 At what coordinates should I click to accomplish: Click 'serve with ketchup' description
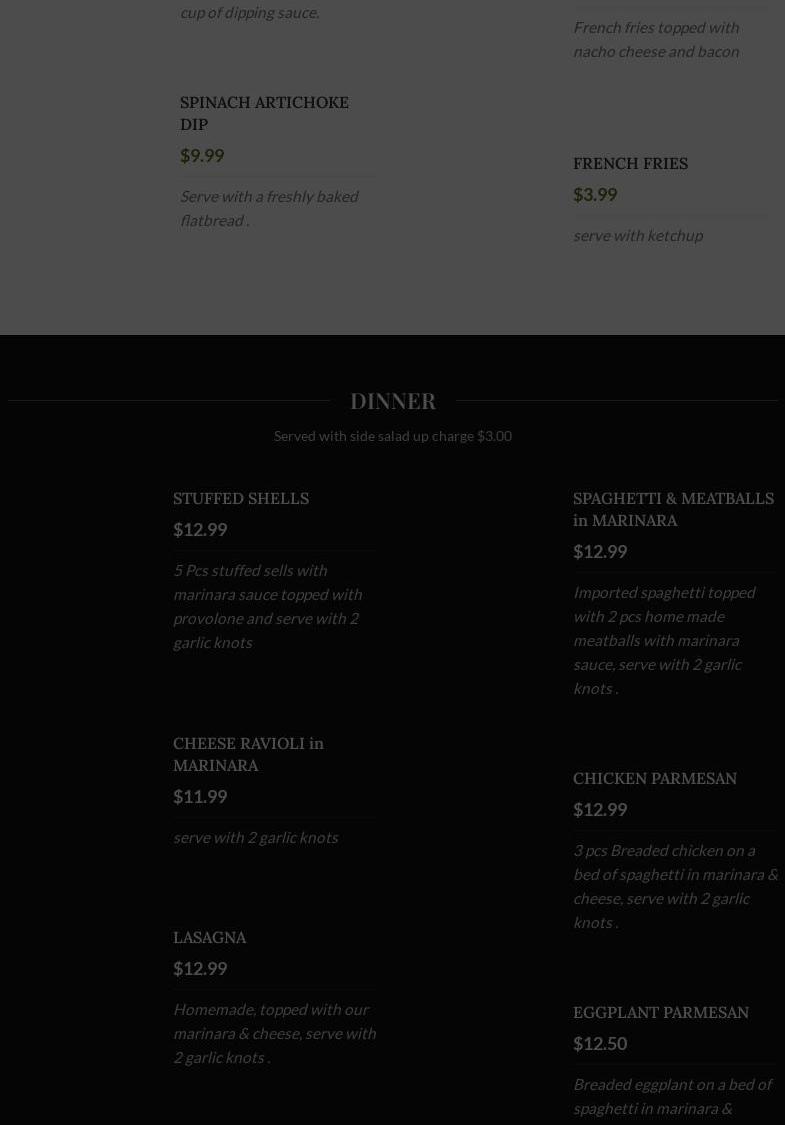tap(637, 235)
